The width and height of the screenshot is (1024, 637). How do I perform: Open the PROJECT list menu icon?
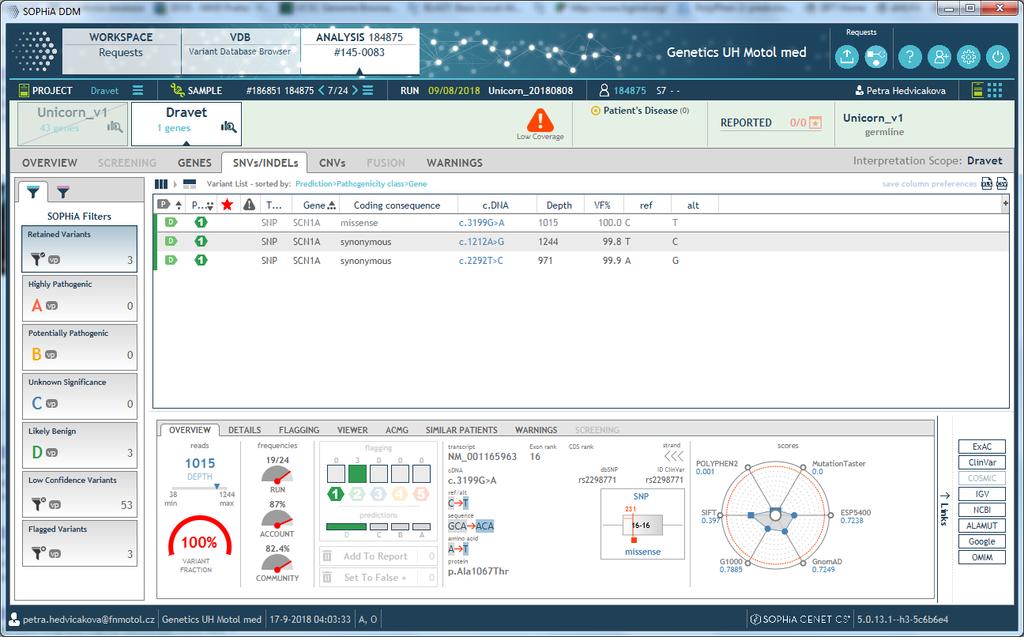138,90
